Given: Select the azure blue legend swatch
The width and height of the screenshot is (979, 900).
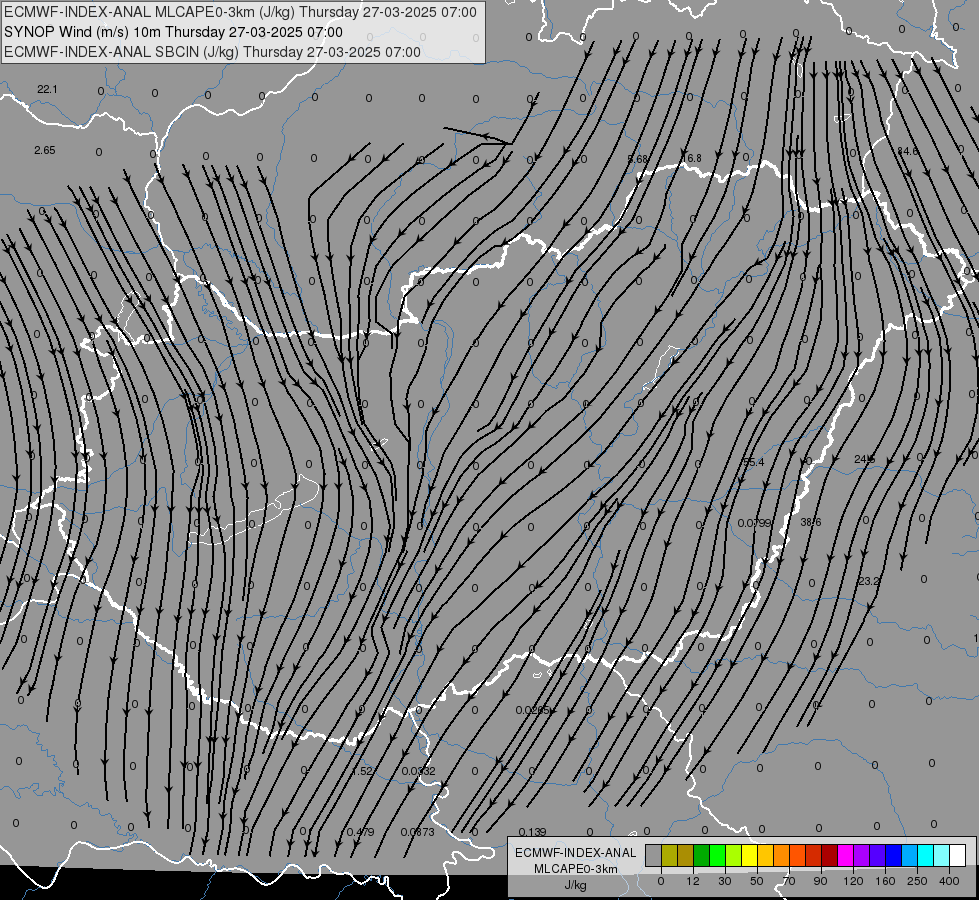Looking at the screenshot, I should coord(910,855).
